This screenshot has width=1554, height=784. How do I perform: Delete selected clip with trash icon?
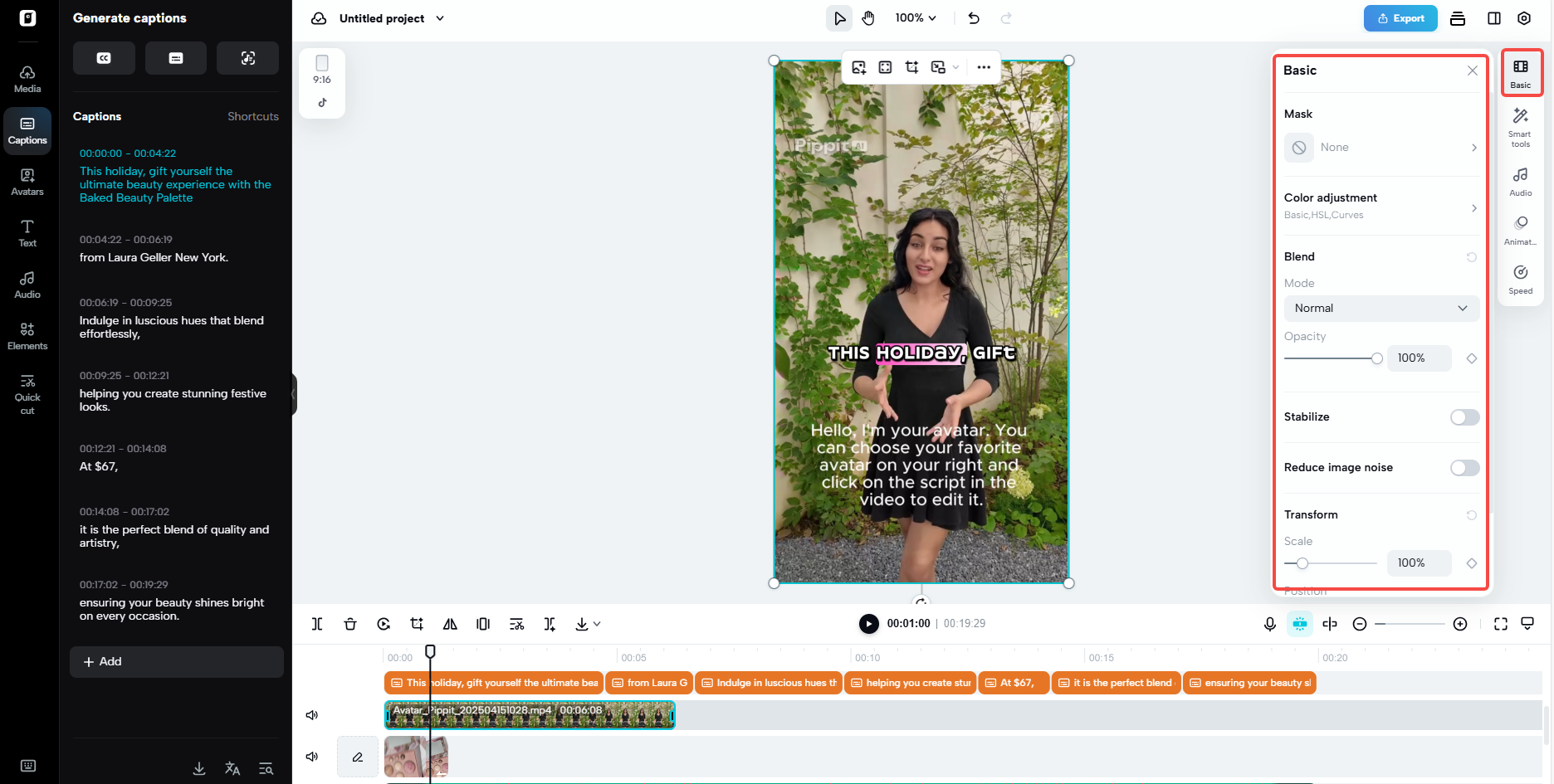350,624
